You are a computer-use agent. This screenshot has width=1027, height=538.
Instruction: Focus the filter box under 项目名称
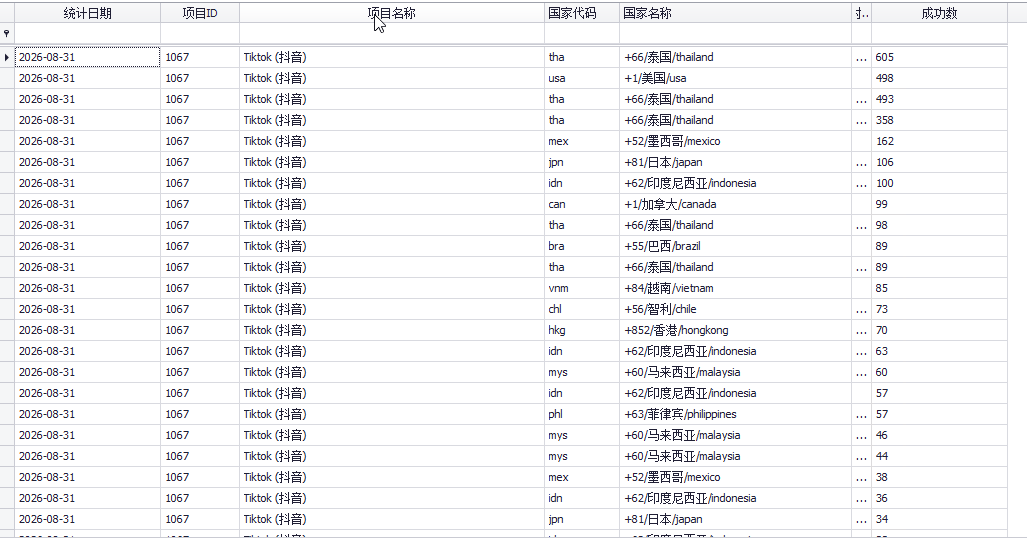tap(392, 33)
